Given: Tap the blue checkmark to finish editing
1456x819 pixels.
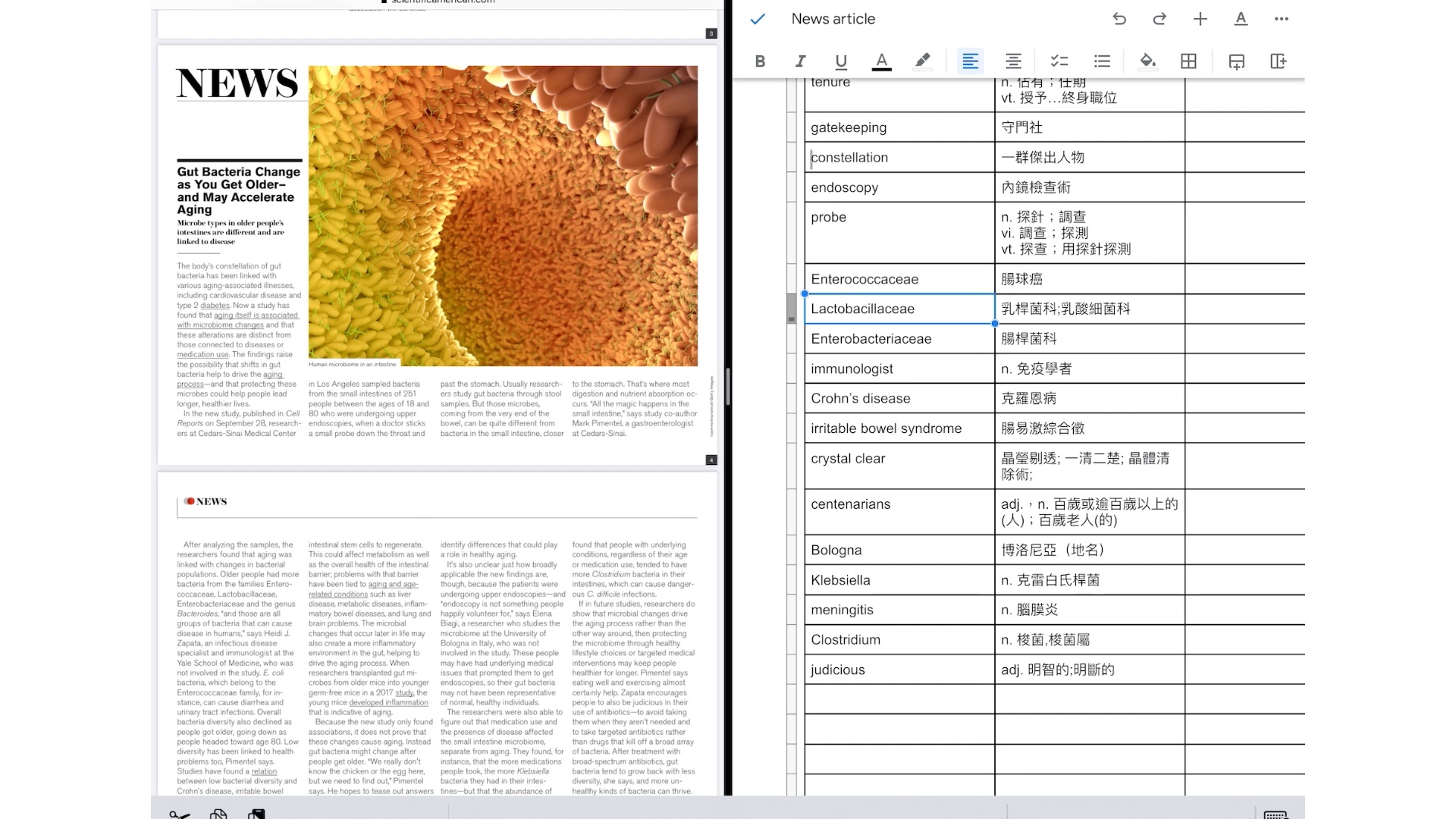Looking at the screenshot, I should coord(757,19).
